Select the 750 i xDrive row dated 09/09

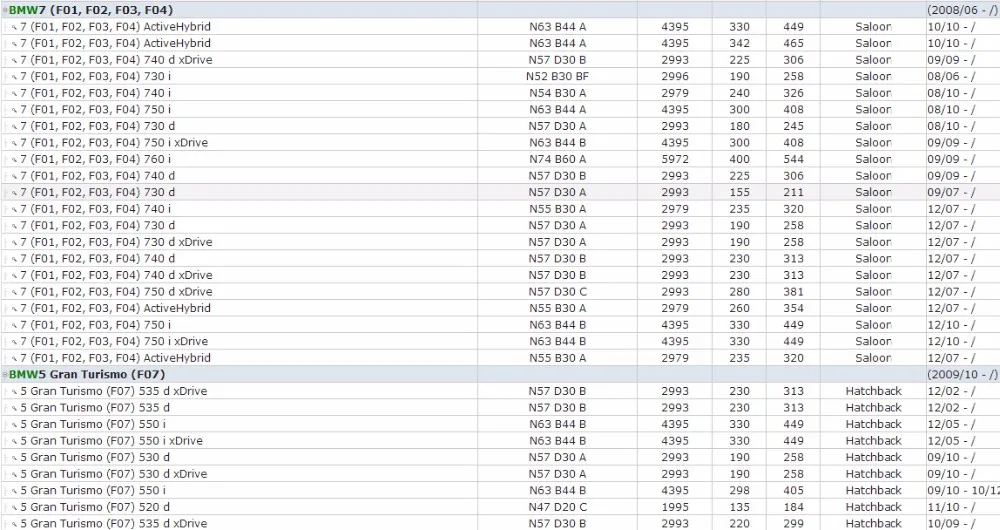(x=500, y=143)
